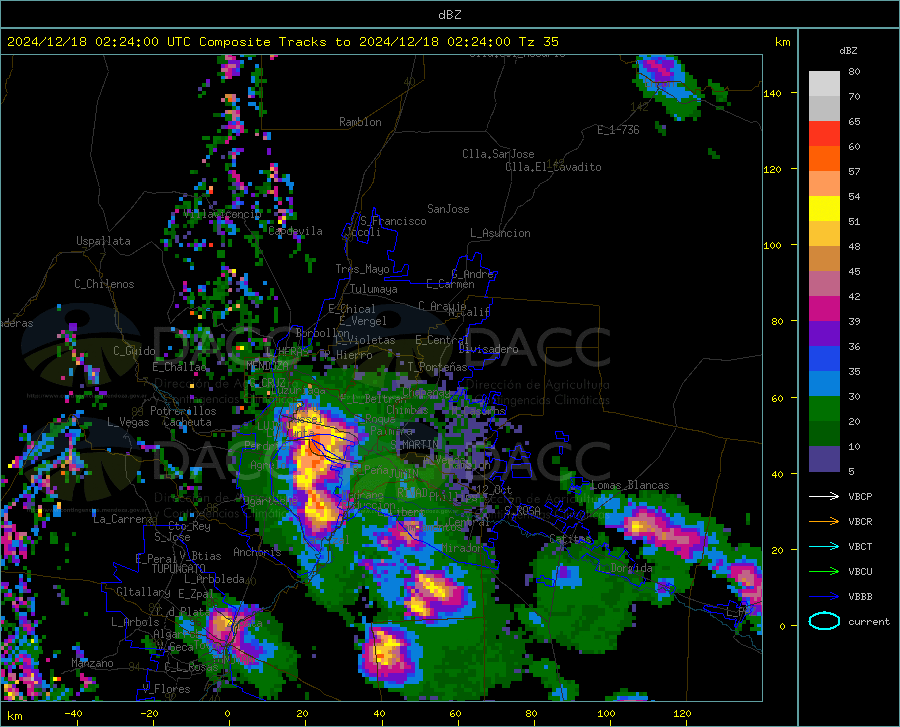This screenshot has width=900, height=727.
Task: Click the 'S_Francisco' map label
Action: tap(393, 221)
